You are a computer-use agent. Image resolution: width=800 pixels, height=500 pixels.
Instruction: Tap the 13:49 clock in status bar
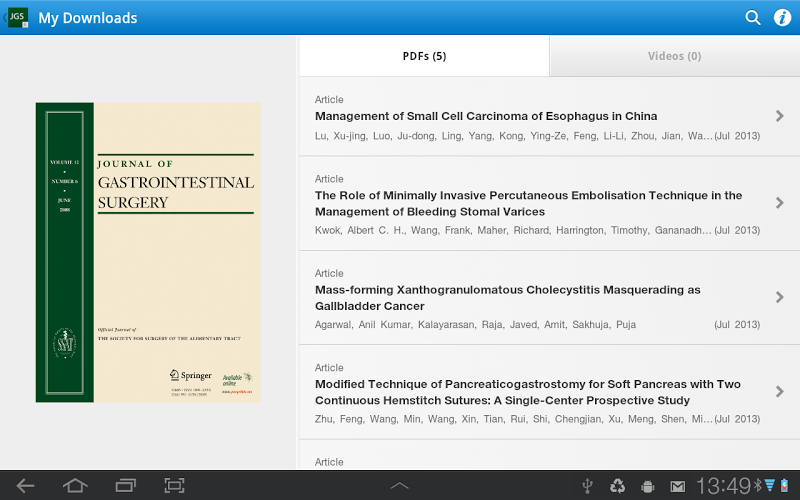tap(723, 486)
